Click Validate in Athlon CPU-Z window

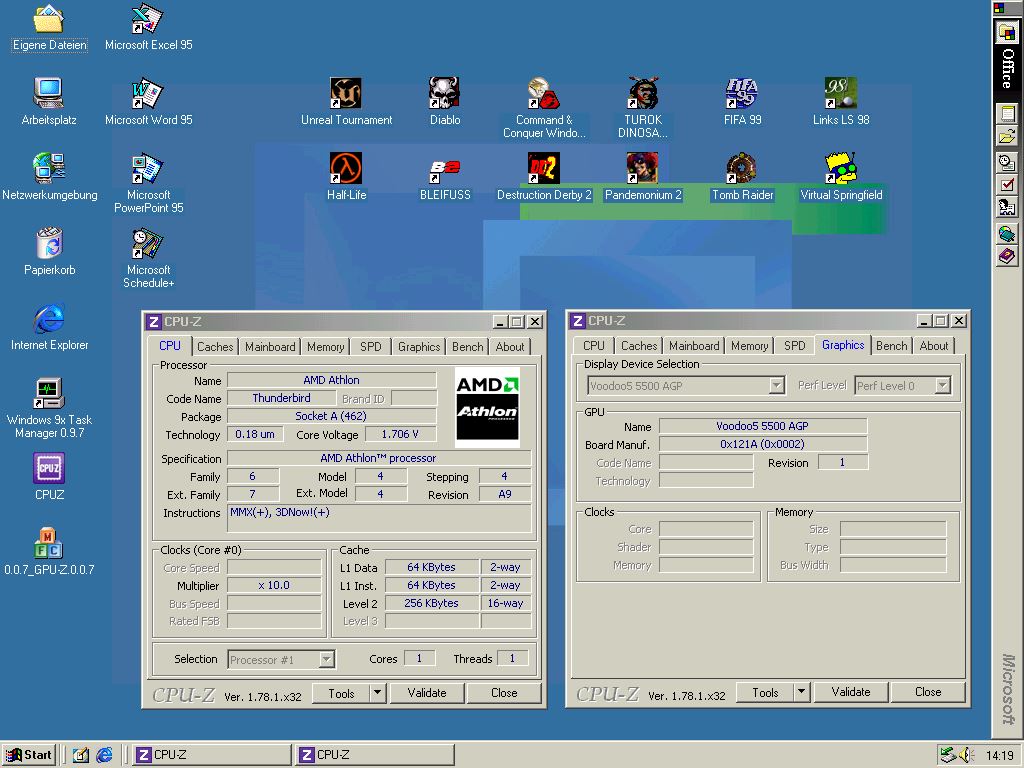427,693
